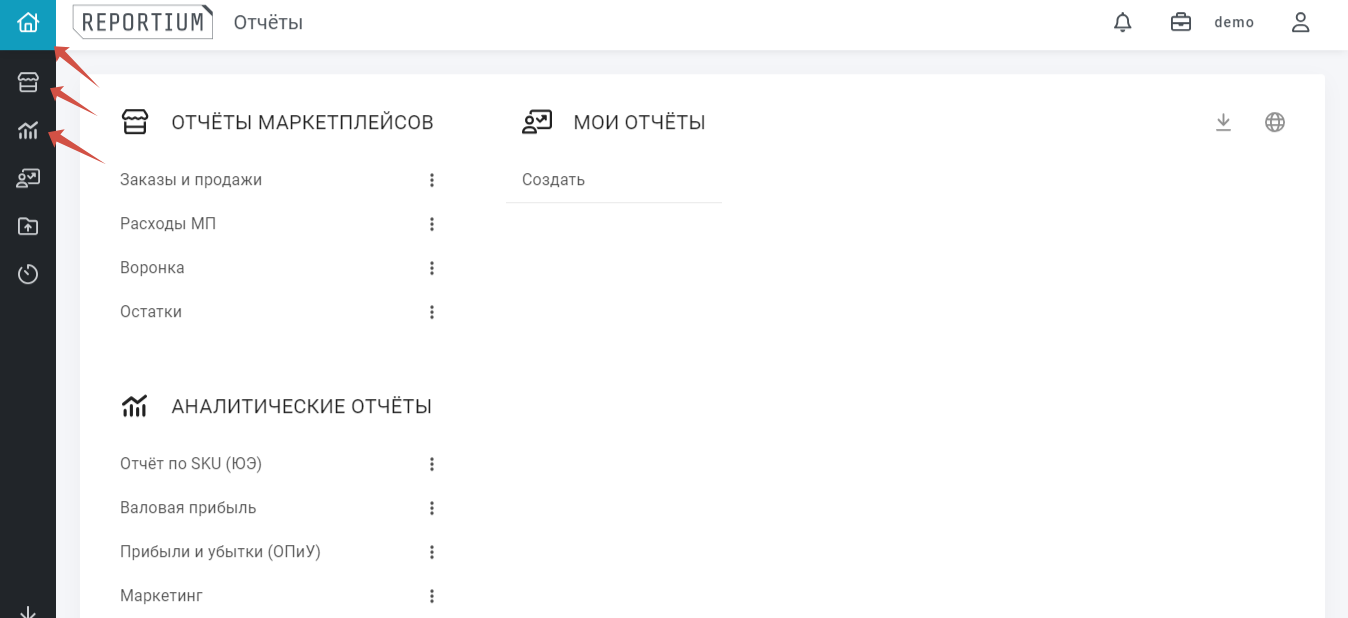Select the analytics chart icon in the sidebar
This screenshot has height=618, width=1348.
pos(28,130)
